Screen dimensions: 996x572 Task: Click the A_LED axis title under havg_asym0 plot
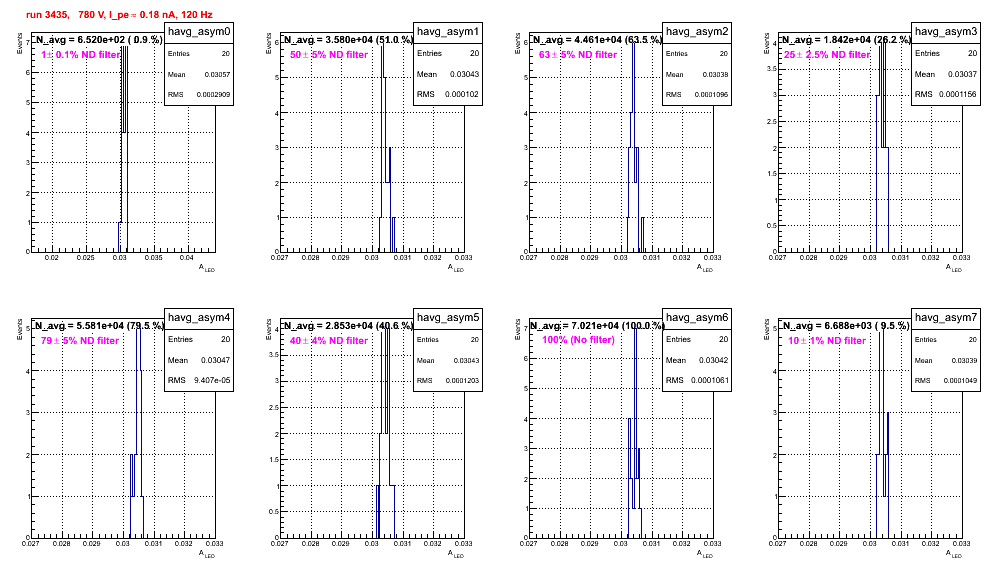207,268
